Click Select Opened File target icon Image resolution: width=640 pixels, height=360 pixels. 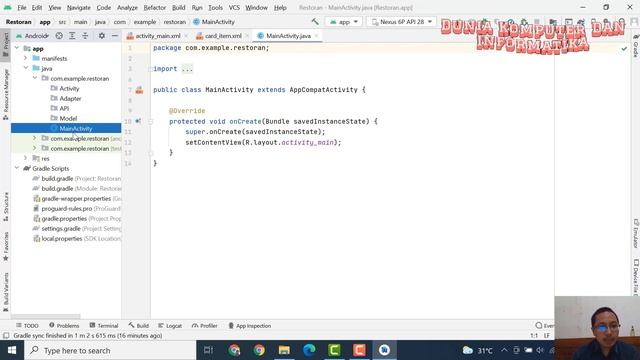(x=59, y=36)
